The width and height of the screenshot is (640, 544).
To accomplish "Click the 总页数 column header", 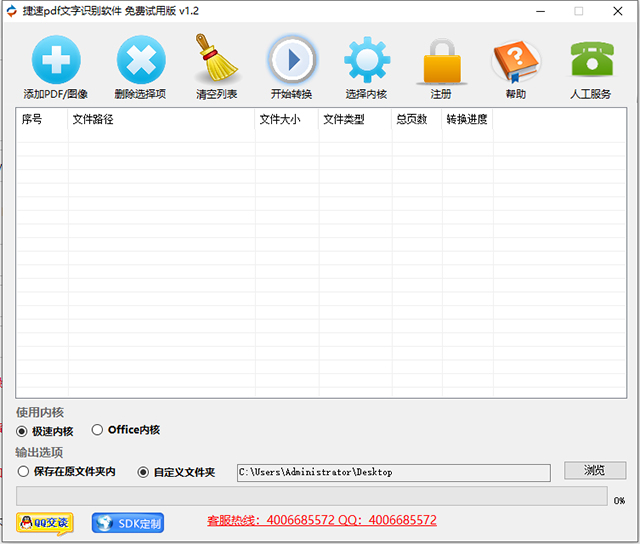I will point(417,119).
